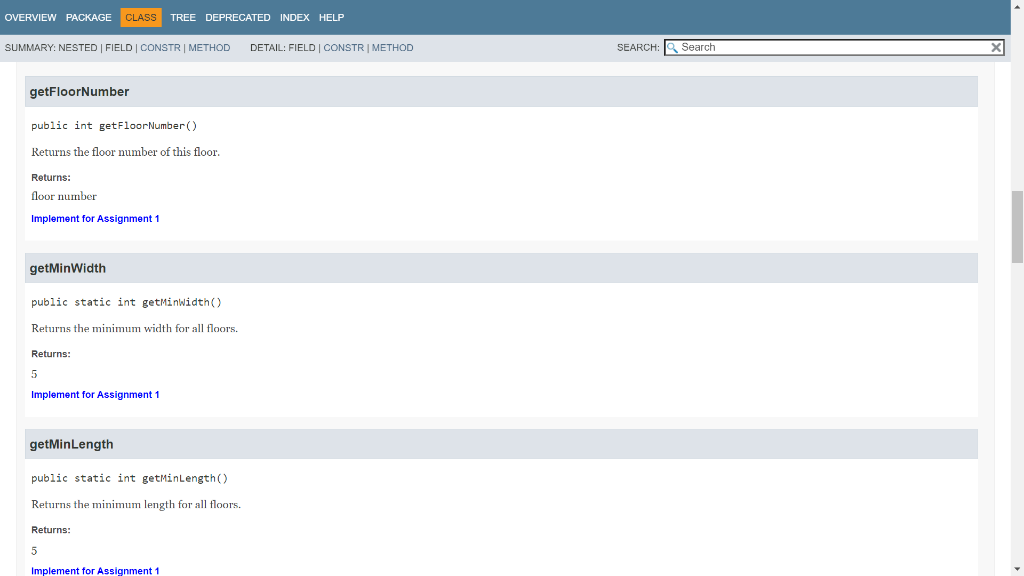The image size is (1024, 576).
Task: Select the CLASS navigation tab
Action: coord(140,17)
